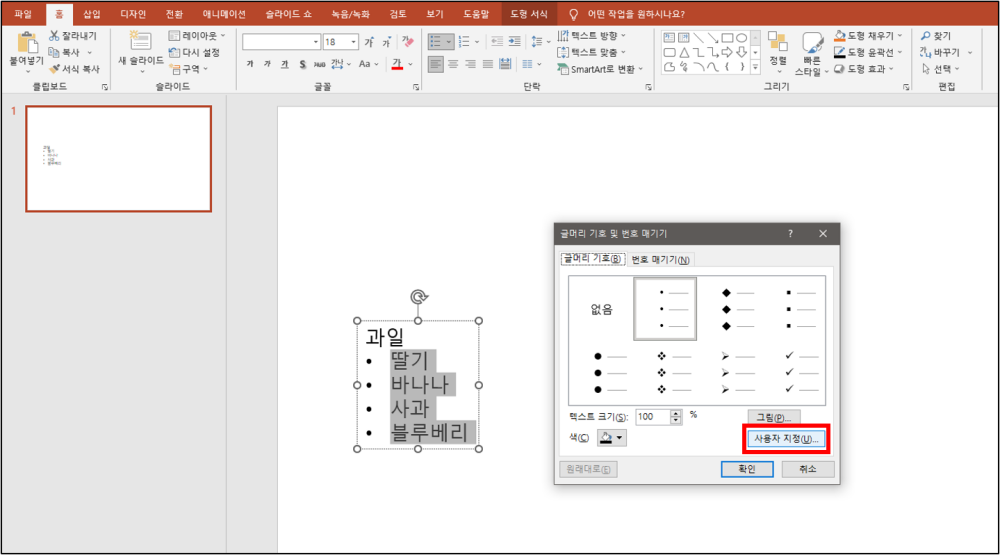Viewport: 1000px width, 555px height.
Task: Toggle italic formatting (slanted 가)
Action: pos(267,64)
